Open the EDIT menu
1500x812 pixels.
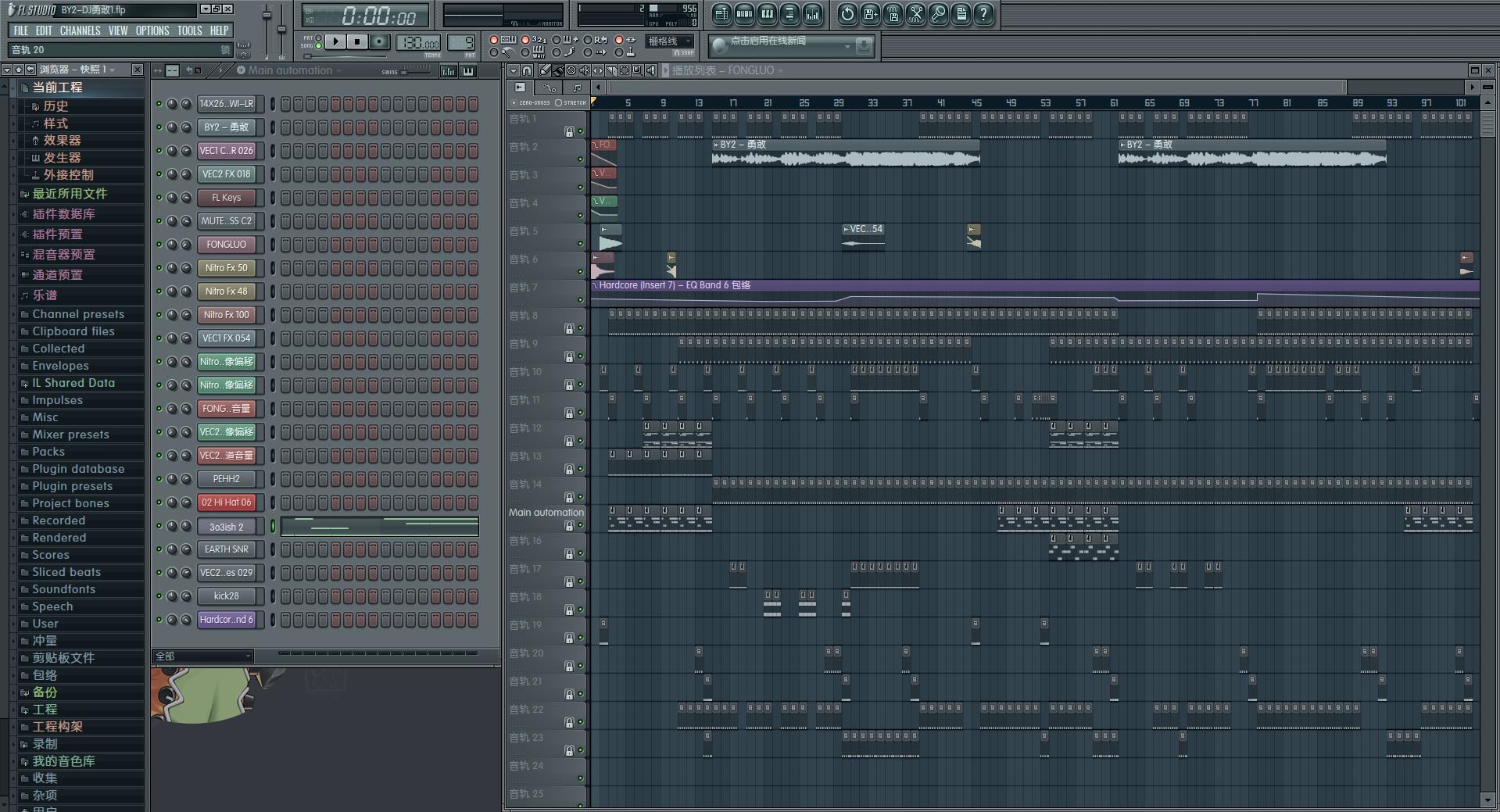(44, 30)
